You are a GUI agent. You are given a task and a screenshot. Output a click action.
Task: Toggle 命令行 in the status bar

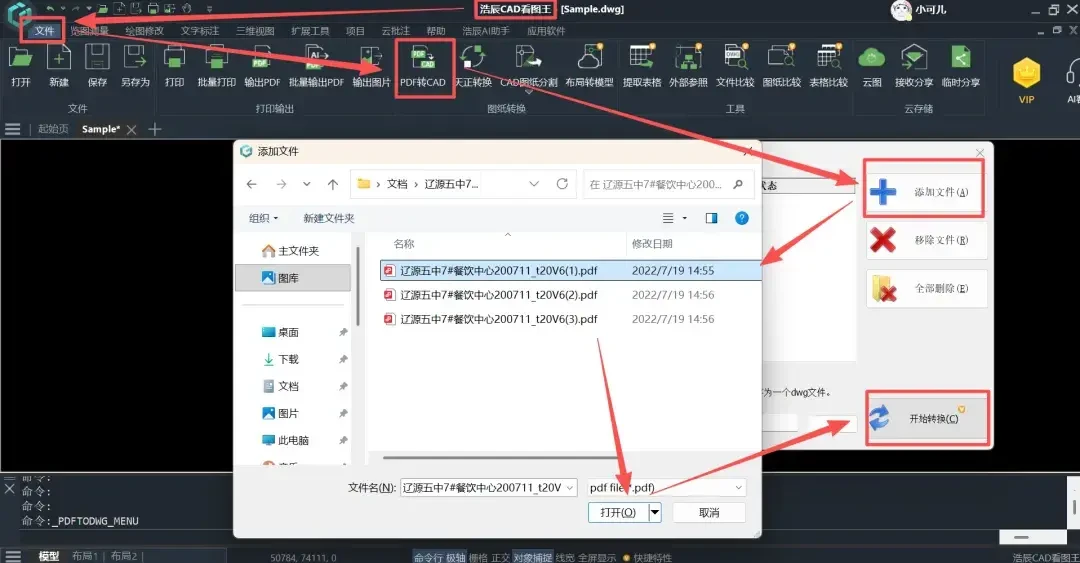click(428, 557)
